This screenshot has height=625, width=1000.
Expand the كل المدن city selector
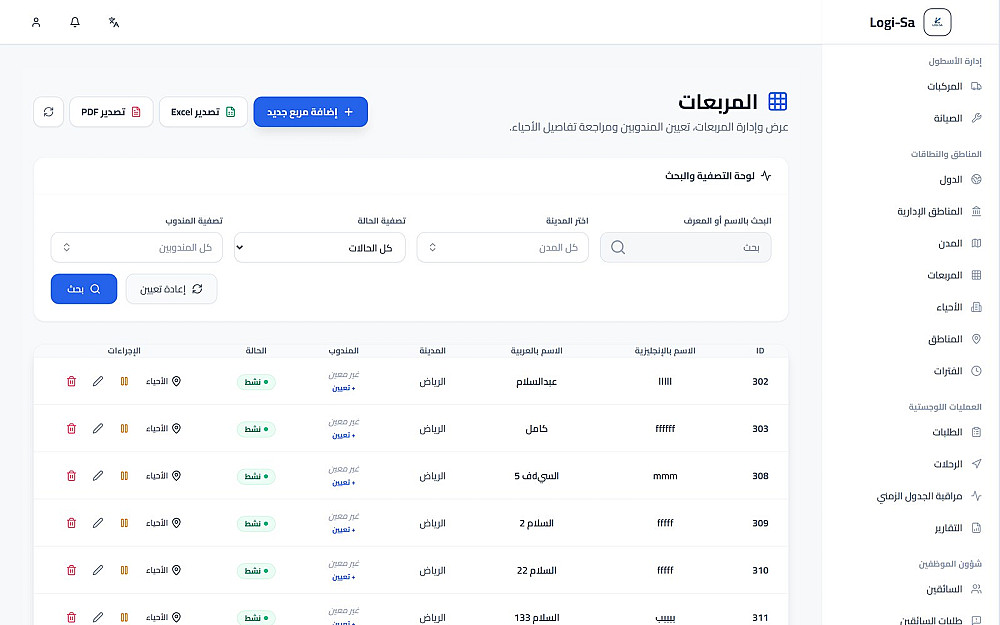click(x=503, y=247)
